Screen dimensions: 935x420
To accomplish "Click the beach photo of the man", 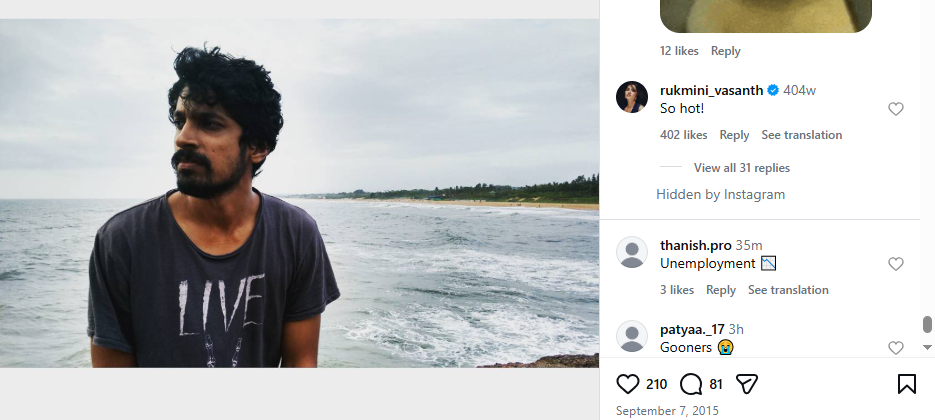I will (299, 193).
